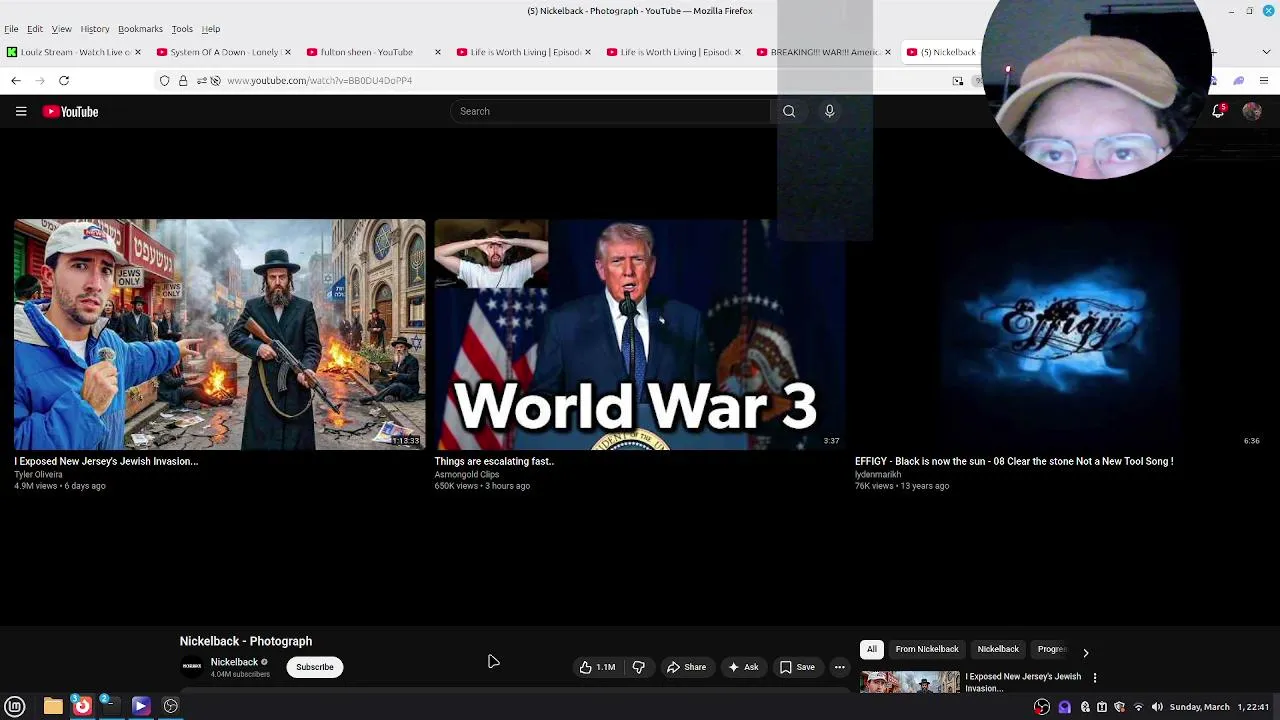Open the terminal icon in taskbar

click(x=110, y=706)
